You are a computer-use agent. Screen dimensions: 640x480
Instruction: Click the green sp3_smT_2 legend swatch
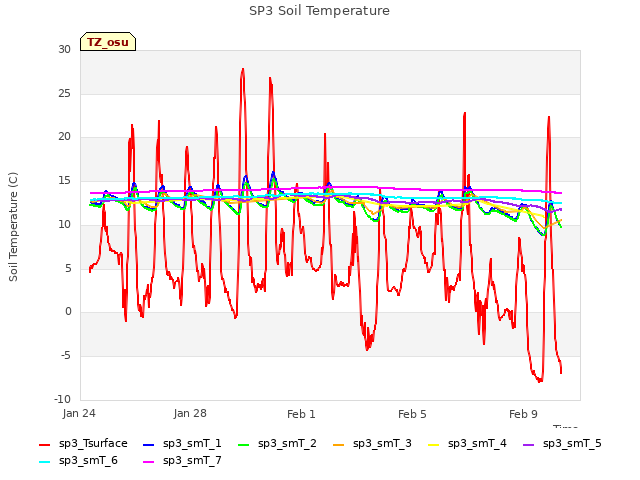(x=244, y=444)
